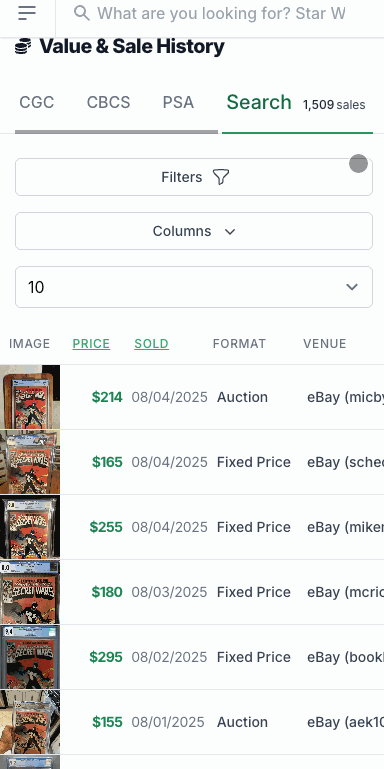
Task: Open the $180 sale comic thumbnail
Action: 30,592
